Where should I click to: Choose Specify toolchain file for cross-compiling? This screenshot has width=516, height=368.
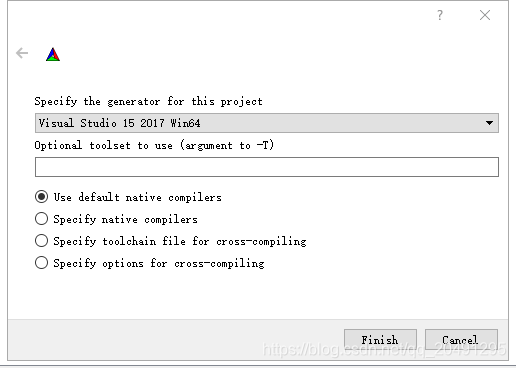(x=41, y=241)
